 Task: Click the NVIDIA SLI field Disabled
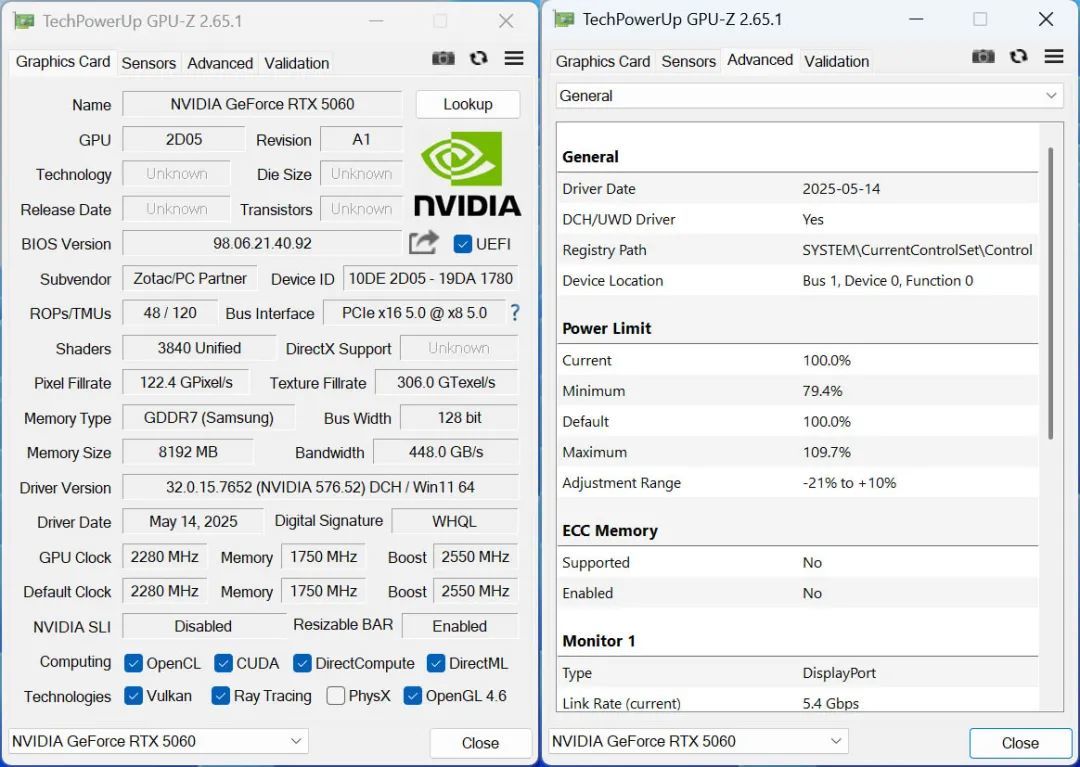click(203, 626)
